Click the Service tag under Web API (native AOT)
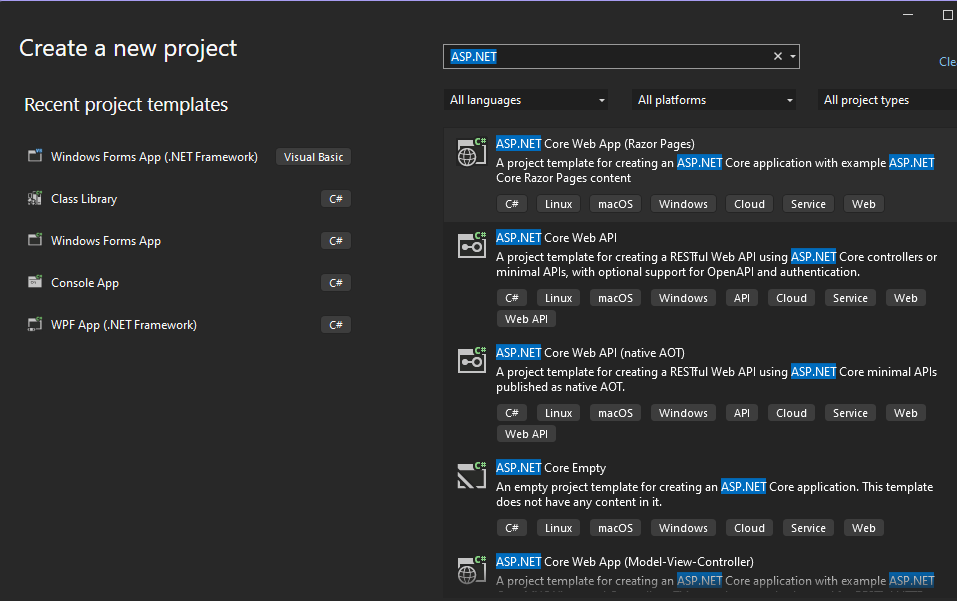Image resolution: width=957 pixels, height=601 pixels. tap(850, 413)
